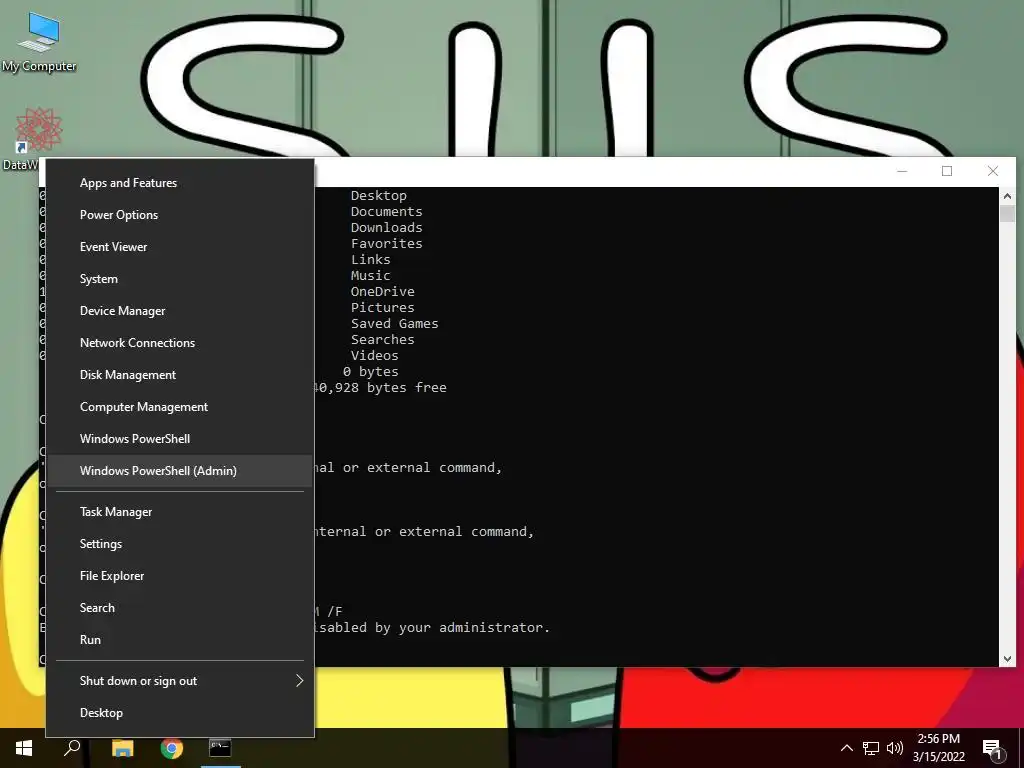Click the console vertical scrollbar thumb

[1007, 214]
